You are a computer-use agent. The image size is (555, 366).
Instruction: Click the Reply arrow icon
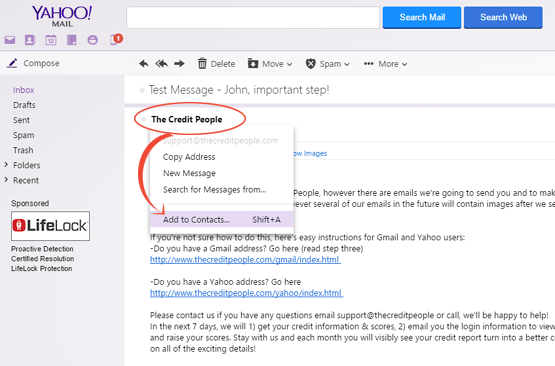point(144,64)
